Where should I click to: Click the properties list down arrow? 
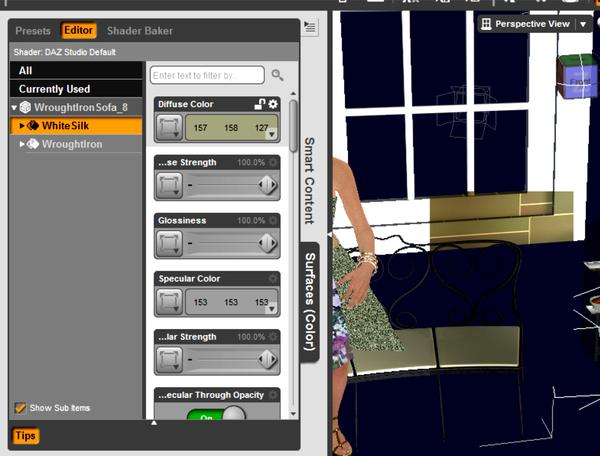click(293, 414)
